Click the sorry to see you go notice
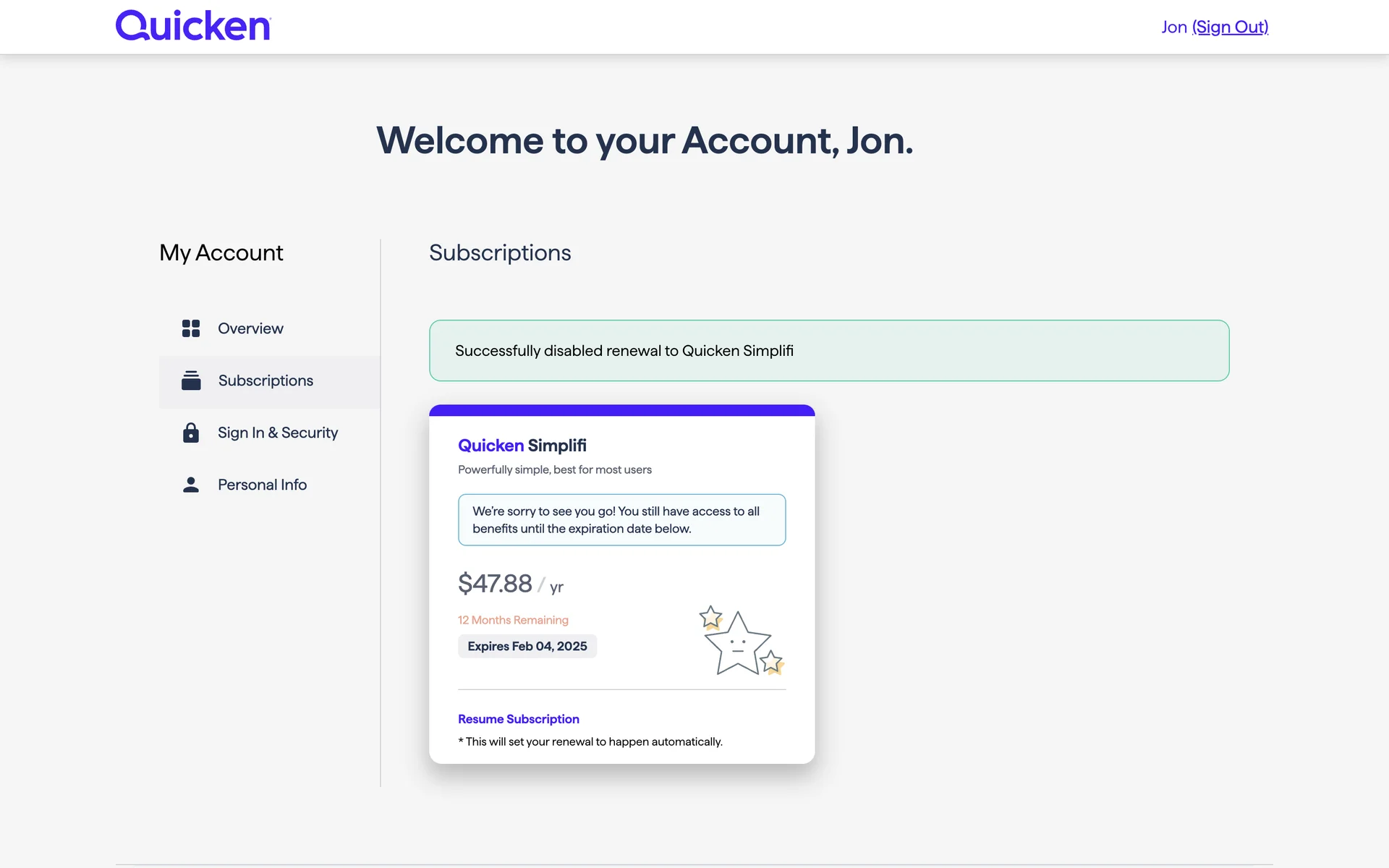Image resolution: width=1389 pixels, height=868 pixels. tap(621, 520)
